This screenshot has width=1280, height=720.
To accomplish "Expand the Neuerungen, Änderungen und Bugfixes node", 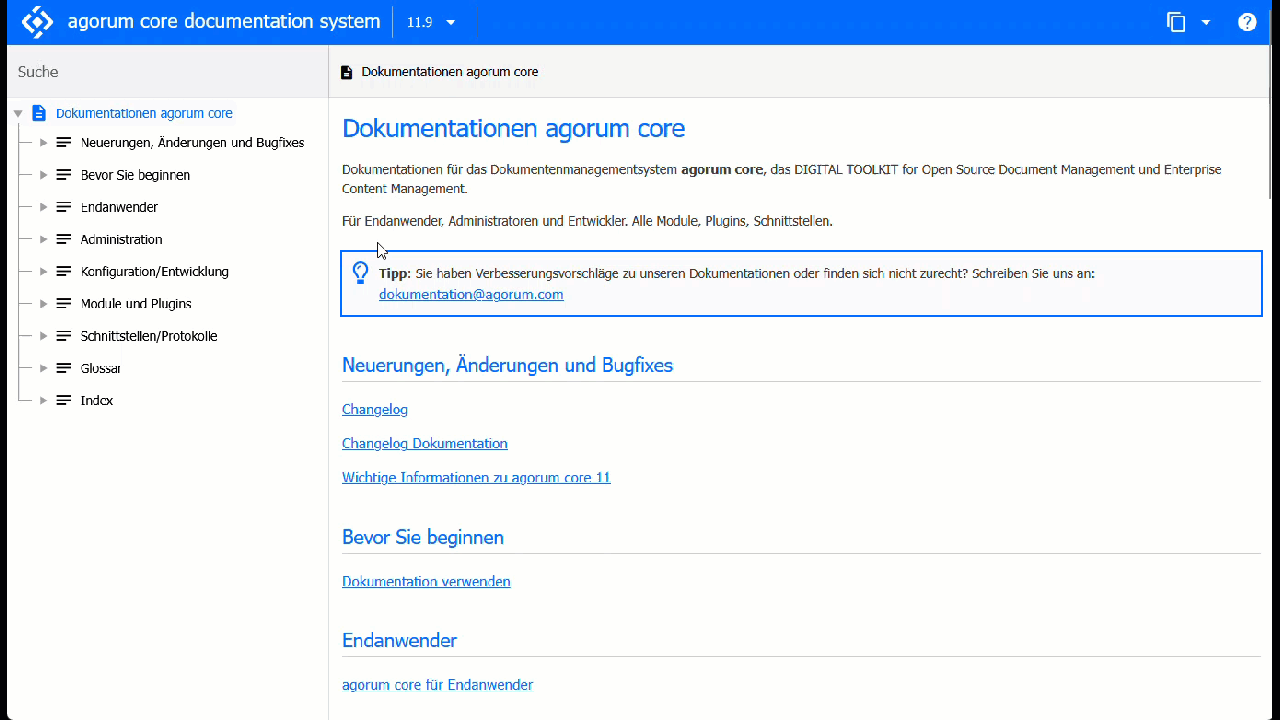I will click(x=44, y=143).
